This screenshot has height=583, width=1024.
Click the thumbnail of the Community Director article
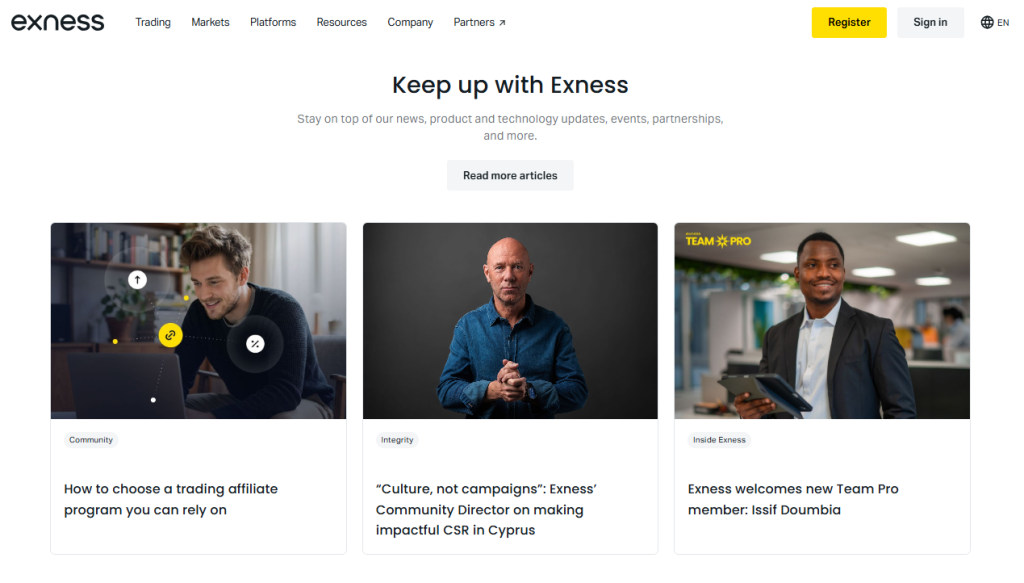(x=510, y=319)
